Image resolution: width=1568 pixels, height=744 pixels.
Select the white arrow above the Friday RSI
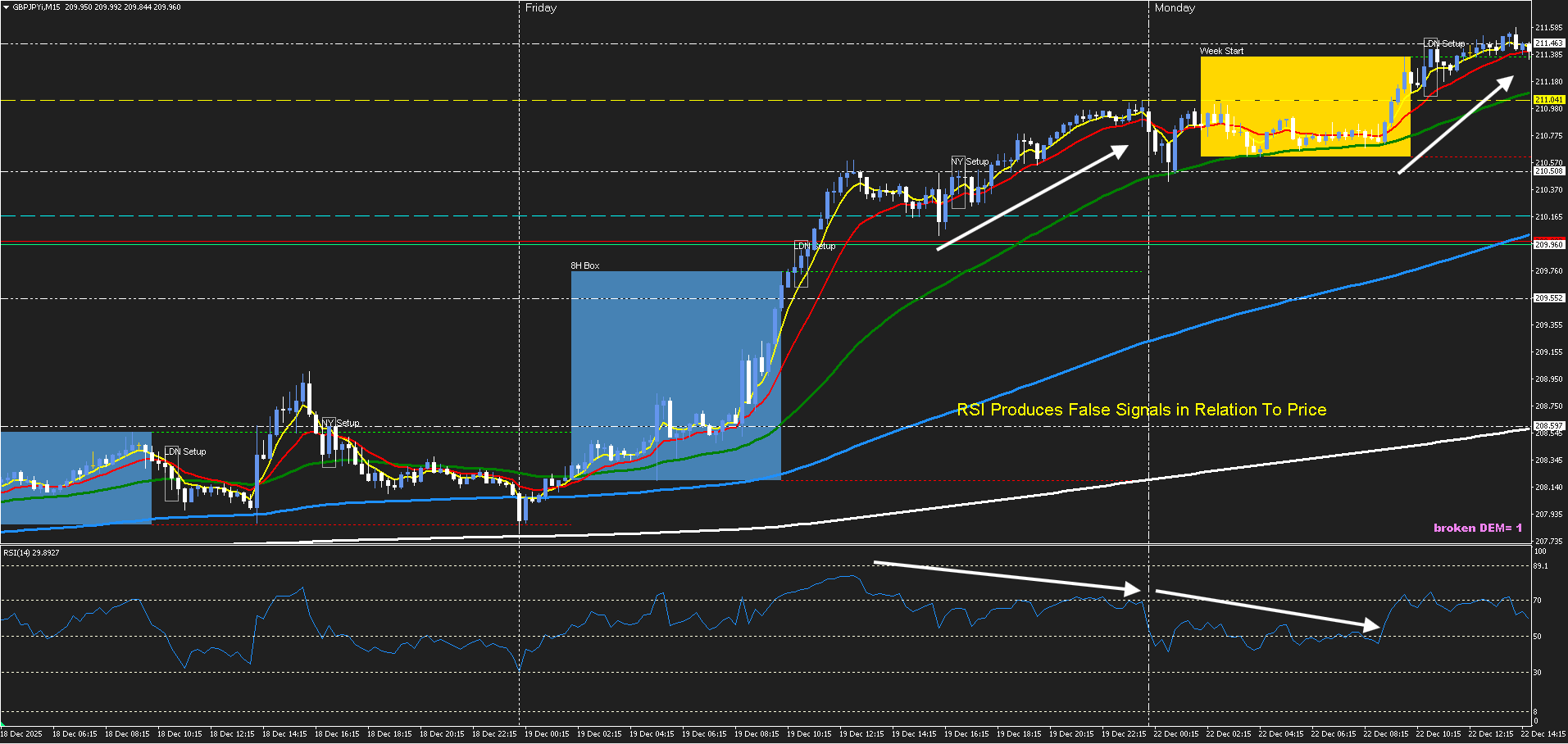pyautogui.click(x=1007, y=576)
